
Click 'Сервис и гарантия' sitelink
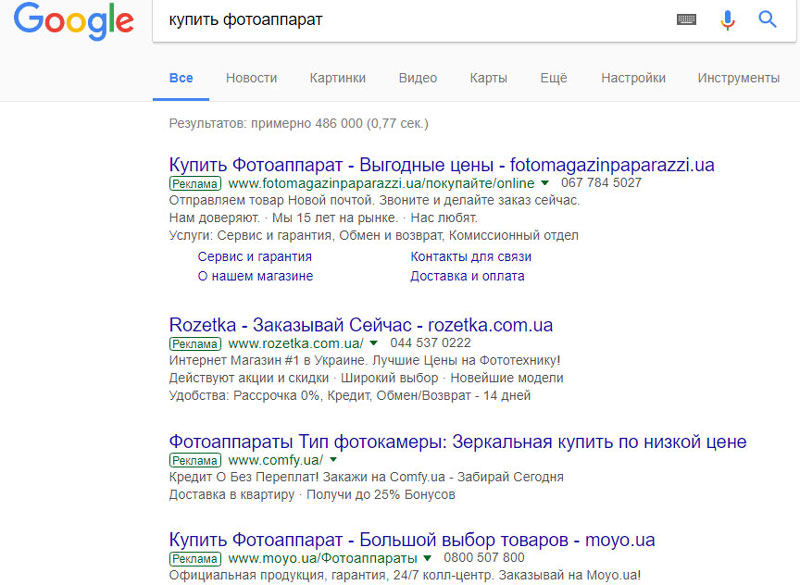click(x=255, y=257)
